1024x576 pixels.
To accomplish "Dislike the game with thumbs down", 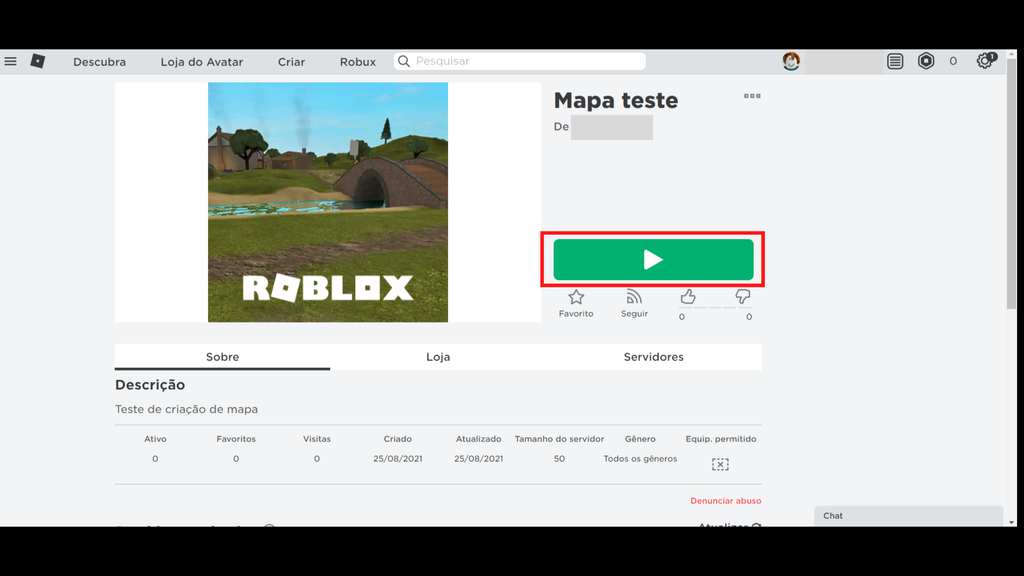I will coord(743,298).
